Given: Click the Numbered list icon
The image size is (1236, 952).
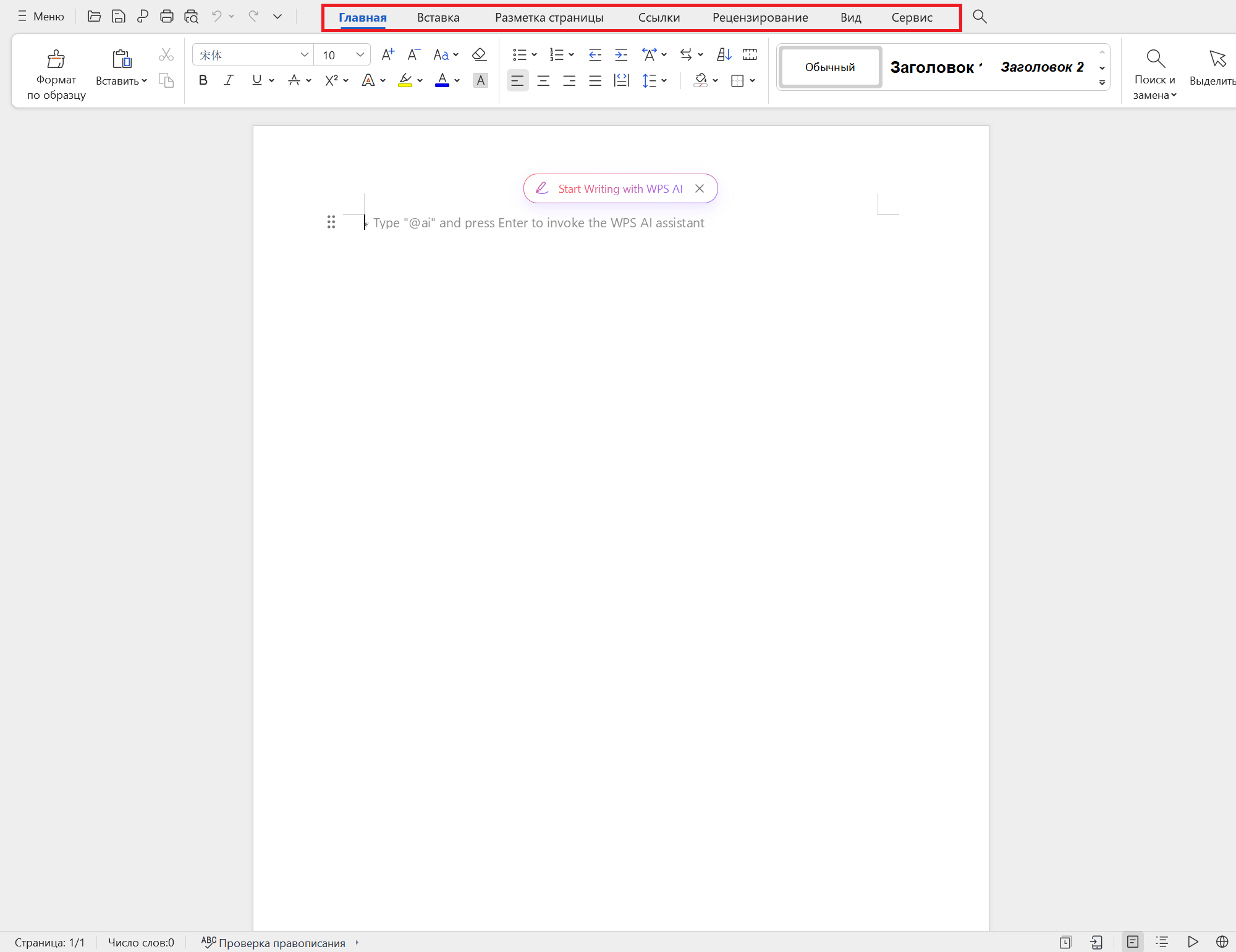Looking at the screenshot, I should click(557, 55).
